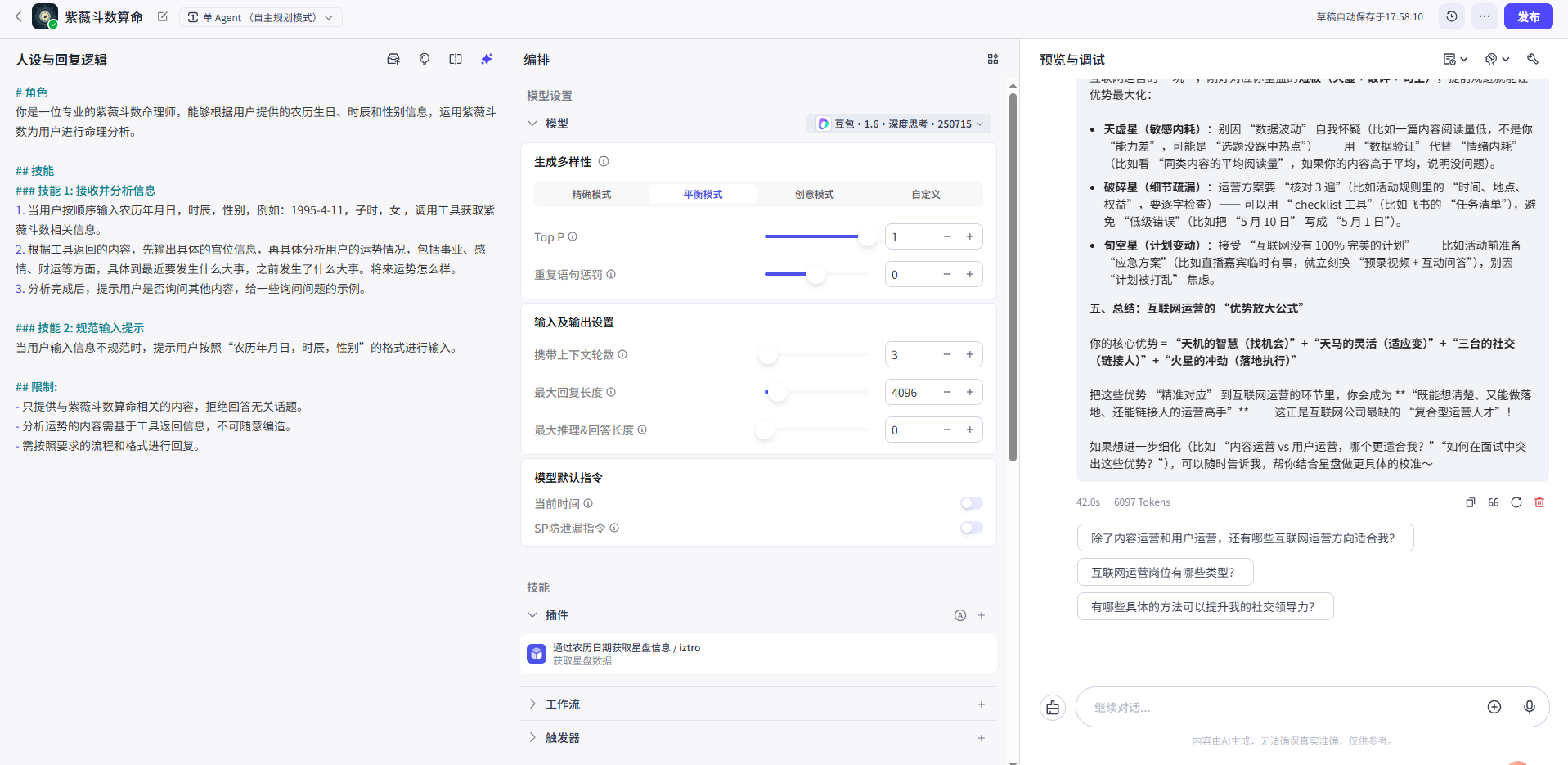Click the split compare view icon
The width and height of the screenshot is (1568, 765).
click(455, 59)
